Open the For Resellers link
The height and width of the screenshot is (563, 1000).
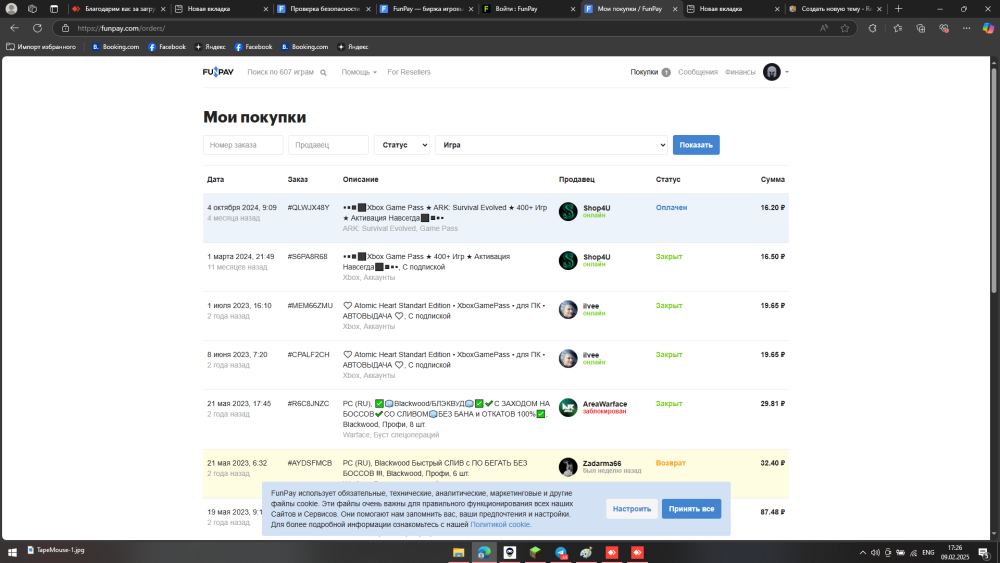click(x=409, y=72)
